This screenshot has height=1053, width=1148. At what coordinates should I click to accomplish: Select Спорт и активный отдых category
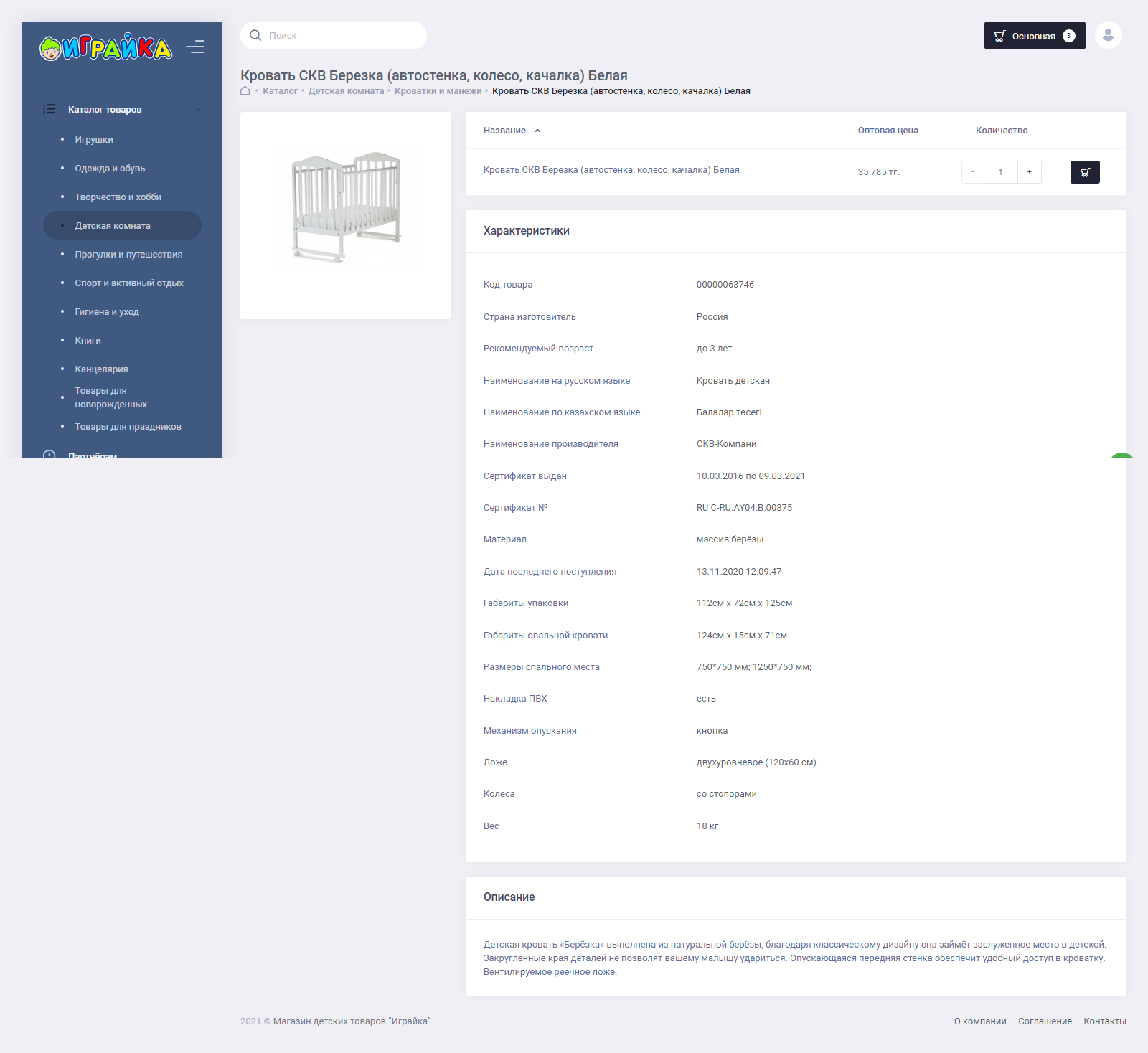[129, 283]
